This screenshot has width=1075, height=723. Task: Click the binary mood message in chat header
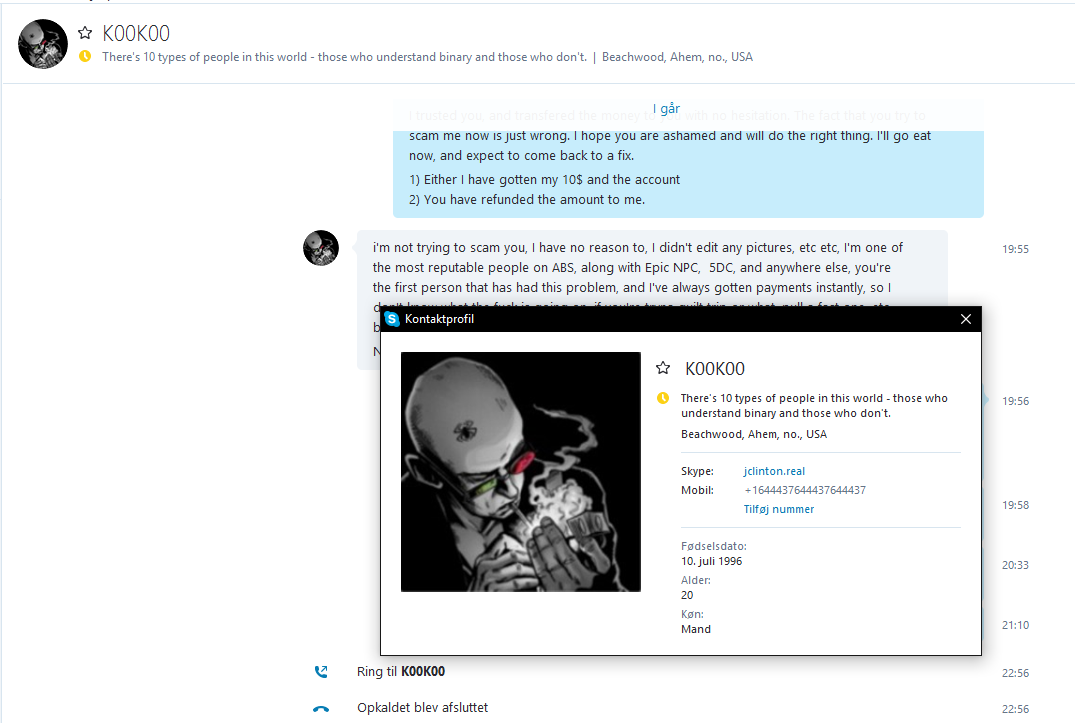point(344,57)
